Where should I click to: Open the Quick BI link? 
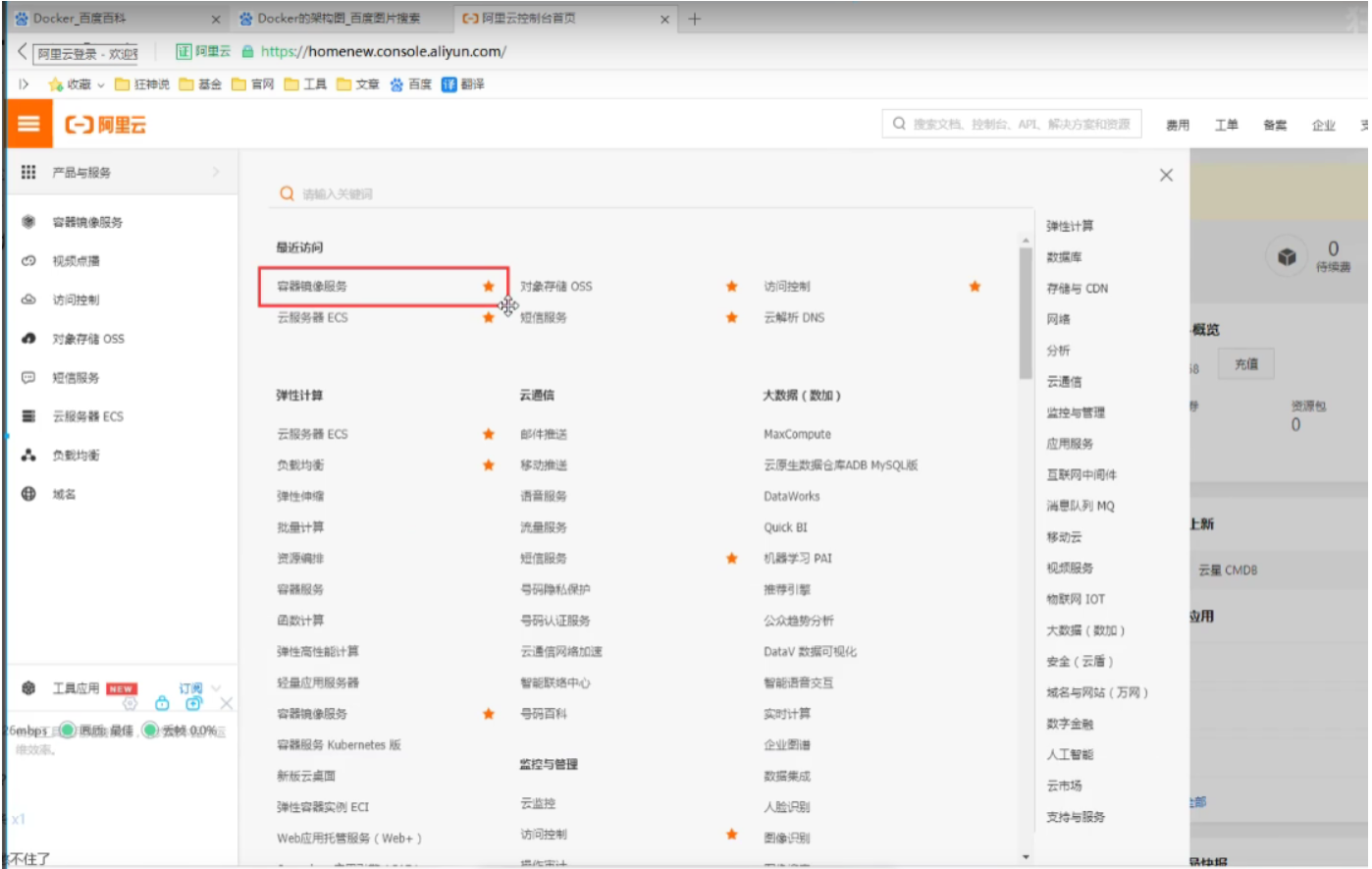pyautogui.click(x=785, y=527)
